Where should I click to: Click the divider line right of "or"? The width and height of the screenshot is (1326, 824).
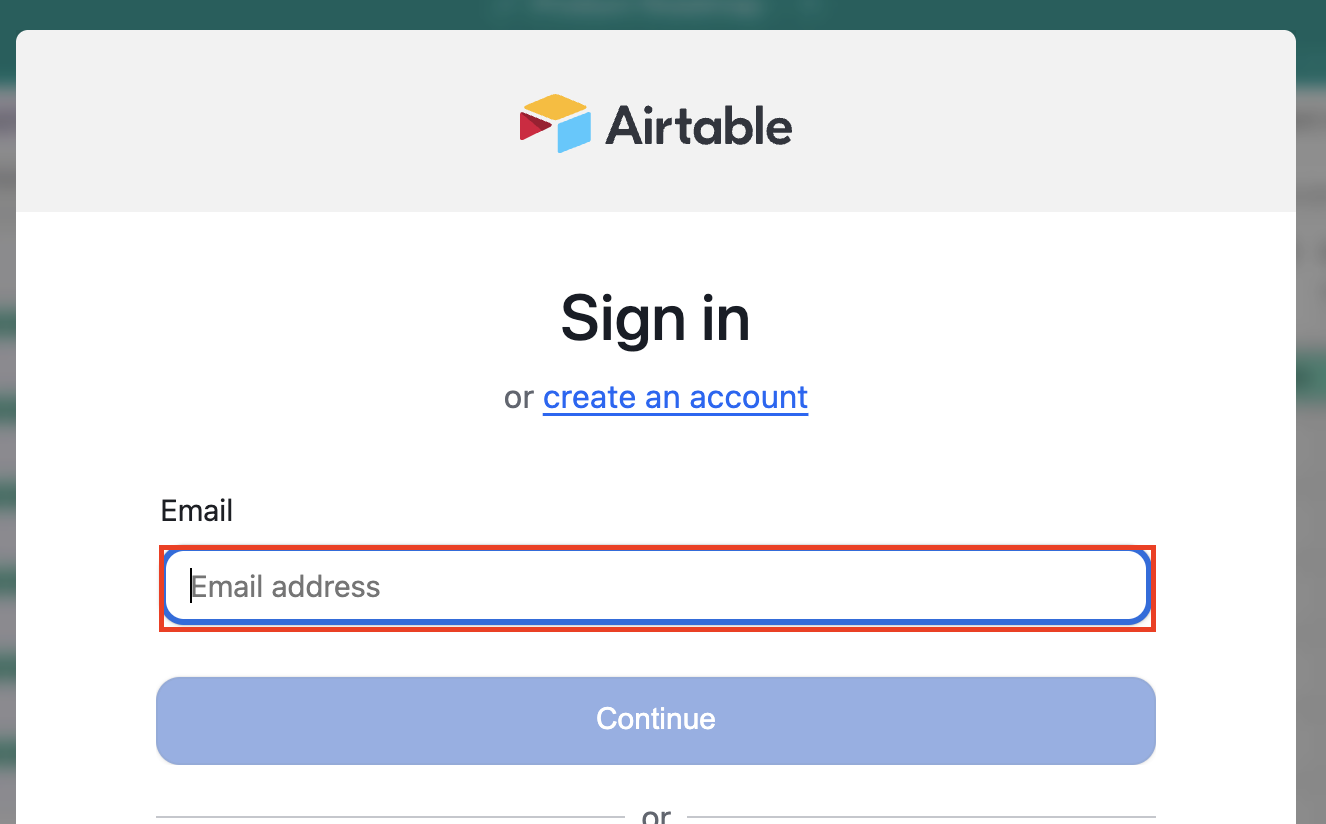[x=920, y=817]
